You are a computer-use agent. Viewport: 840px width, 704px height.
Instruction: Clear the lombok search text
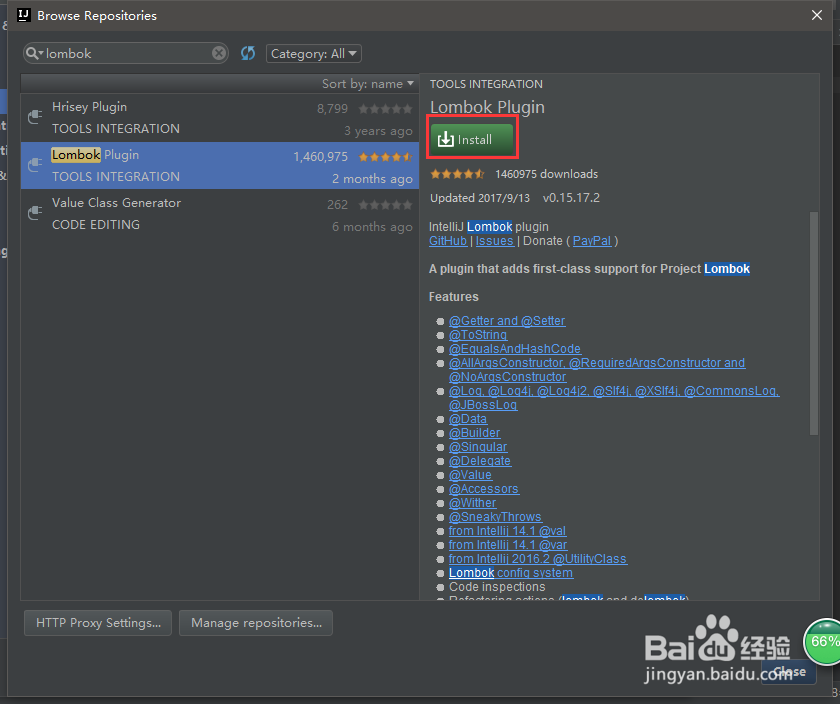[x=219, y=53]
